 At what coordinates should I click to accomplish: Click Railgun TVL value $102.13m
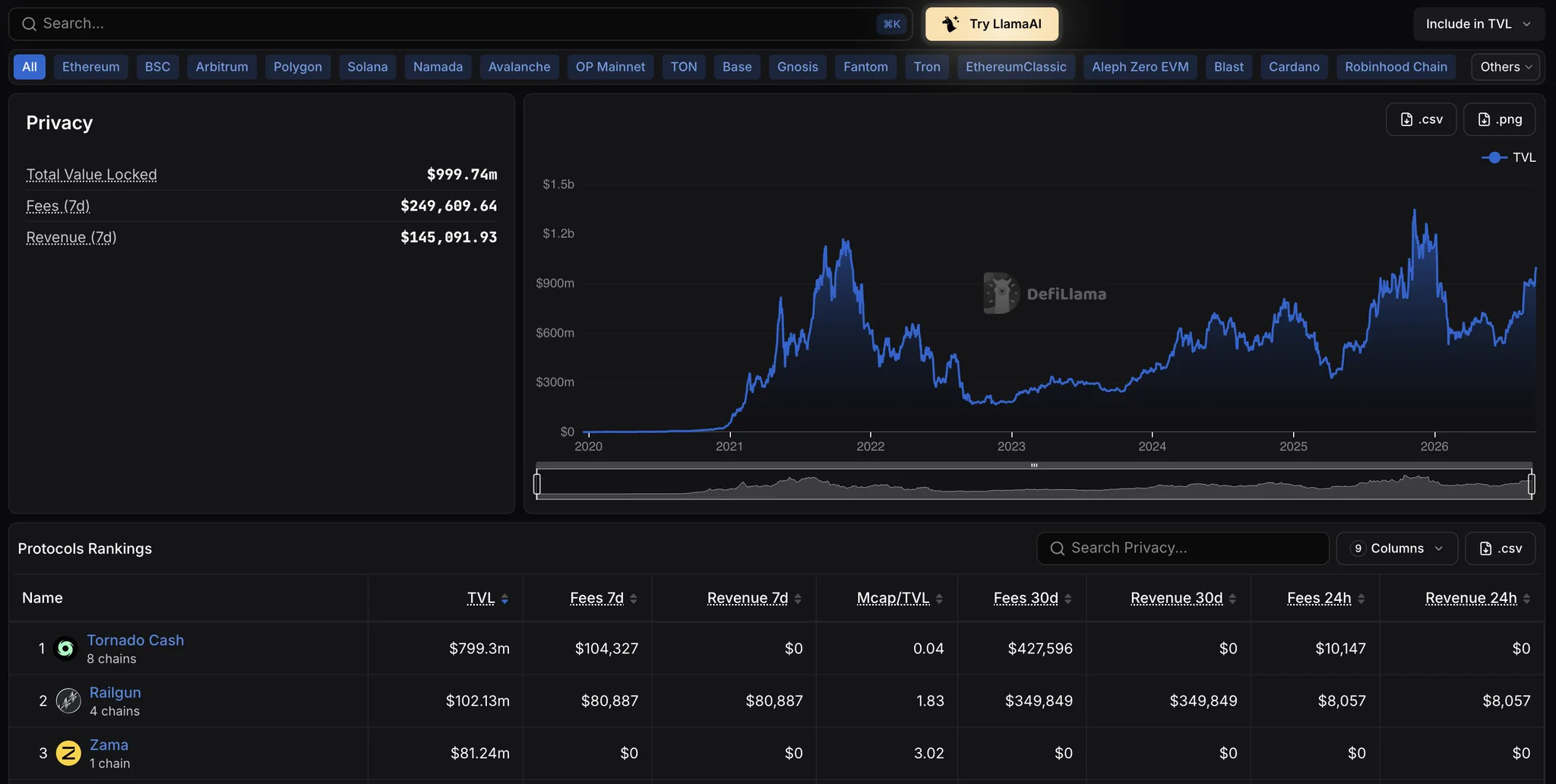[478, 700]
